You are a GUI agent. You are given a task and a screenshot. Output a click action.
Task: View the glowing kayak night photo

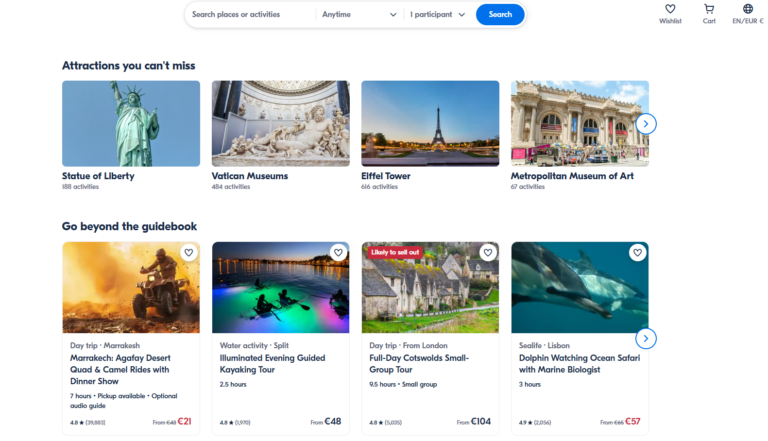(x=281, y=288)
